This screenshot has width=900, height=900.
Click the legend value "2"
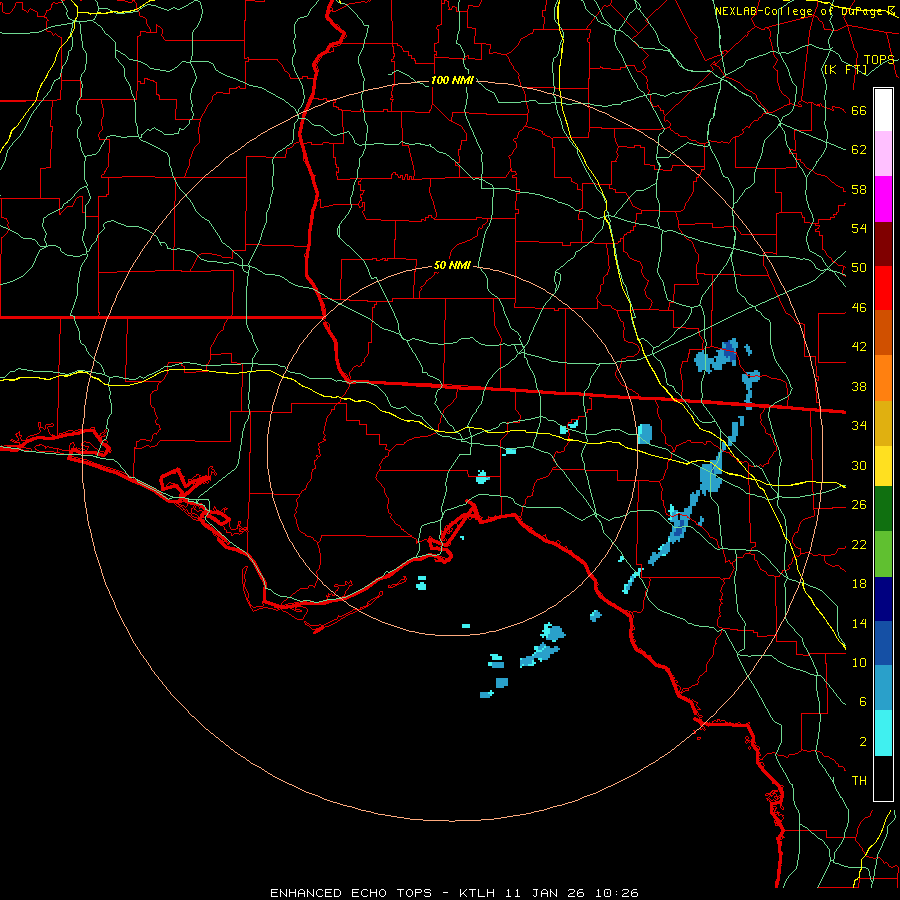(862, 742)
